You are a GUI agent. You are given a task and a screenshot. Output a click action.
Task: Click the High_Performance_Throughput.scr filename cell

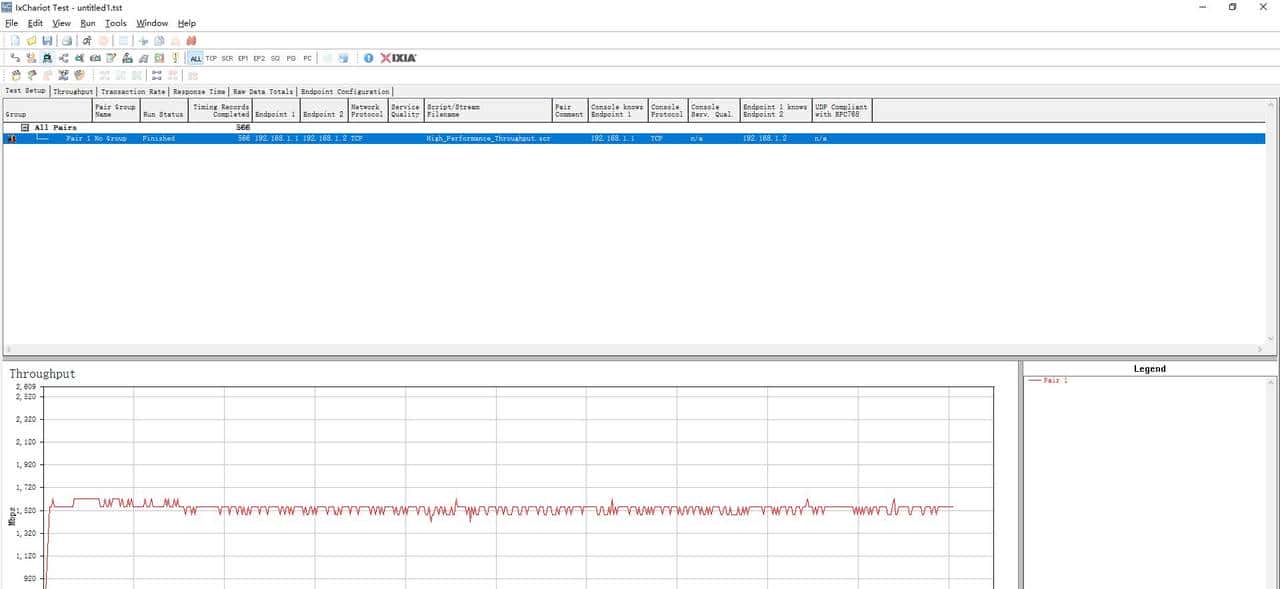[488, 138]
